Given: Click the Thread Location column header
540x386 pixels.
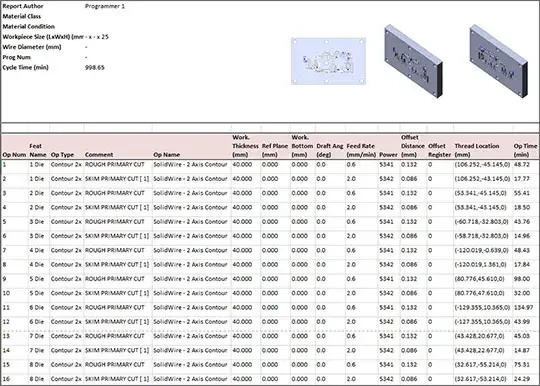Looking at the screenshot, I should (x=477, y=150).
